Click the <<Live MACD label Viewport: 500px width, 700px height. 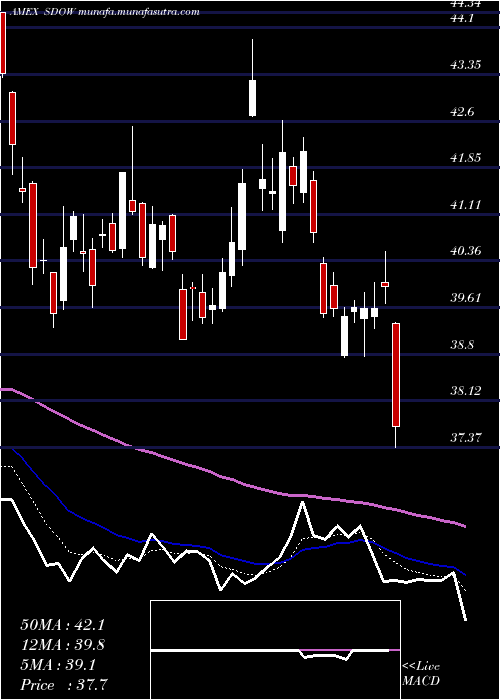click(421, 674)
